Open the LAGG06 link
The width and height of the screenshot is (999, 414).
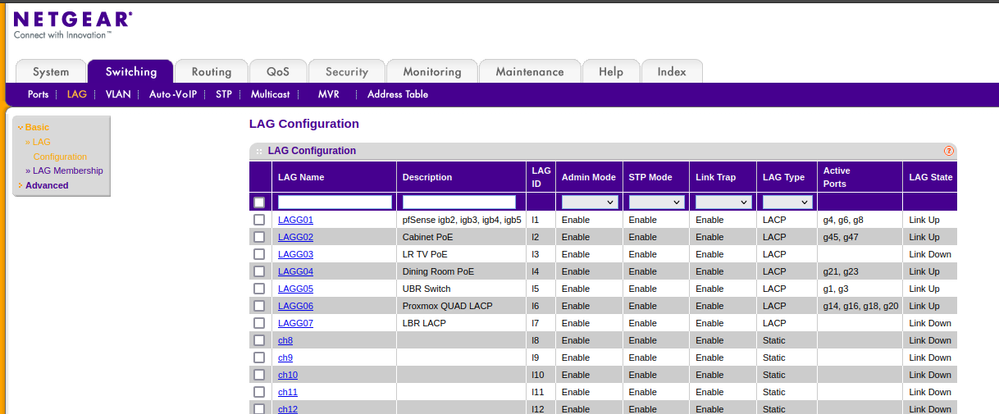click(296, 306)
